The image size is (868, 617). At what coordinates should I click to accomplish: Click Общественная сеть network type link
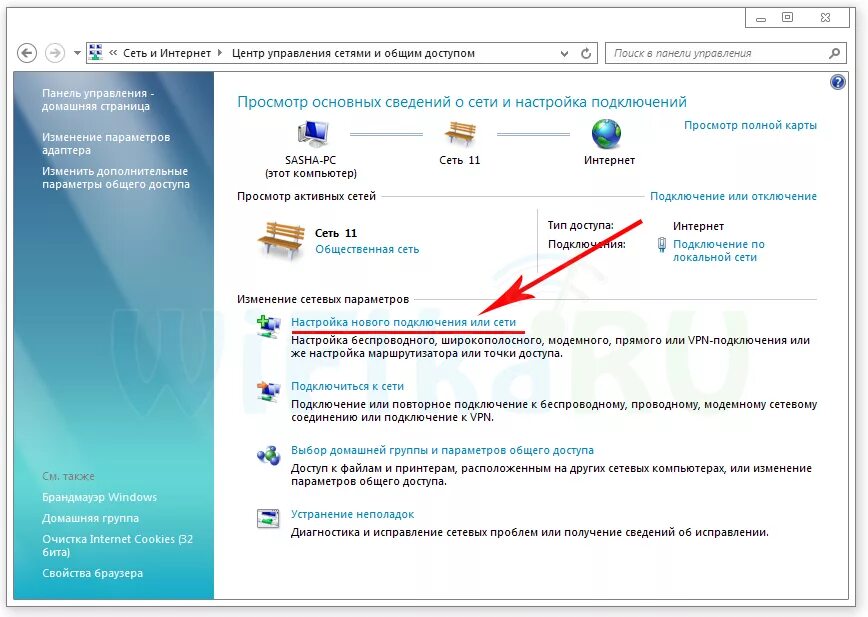click(x=367, y=250)
